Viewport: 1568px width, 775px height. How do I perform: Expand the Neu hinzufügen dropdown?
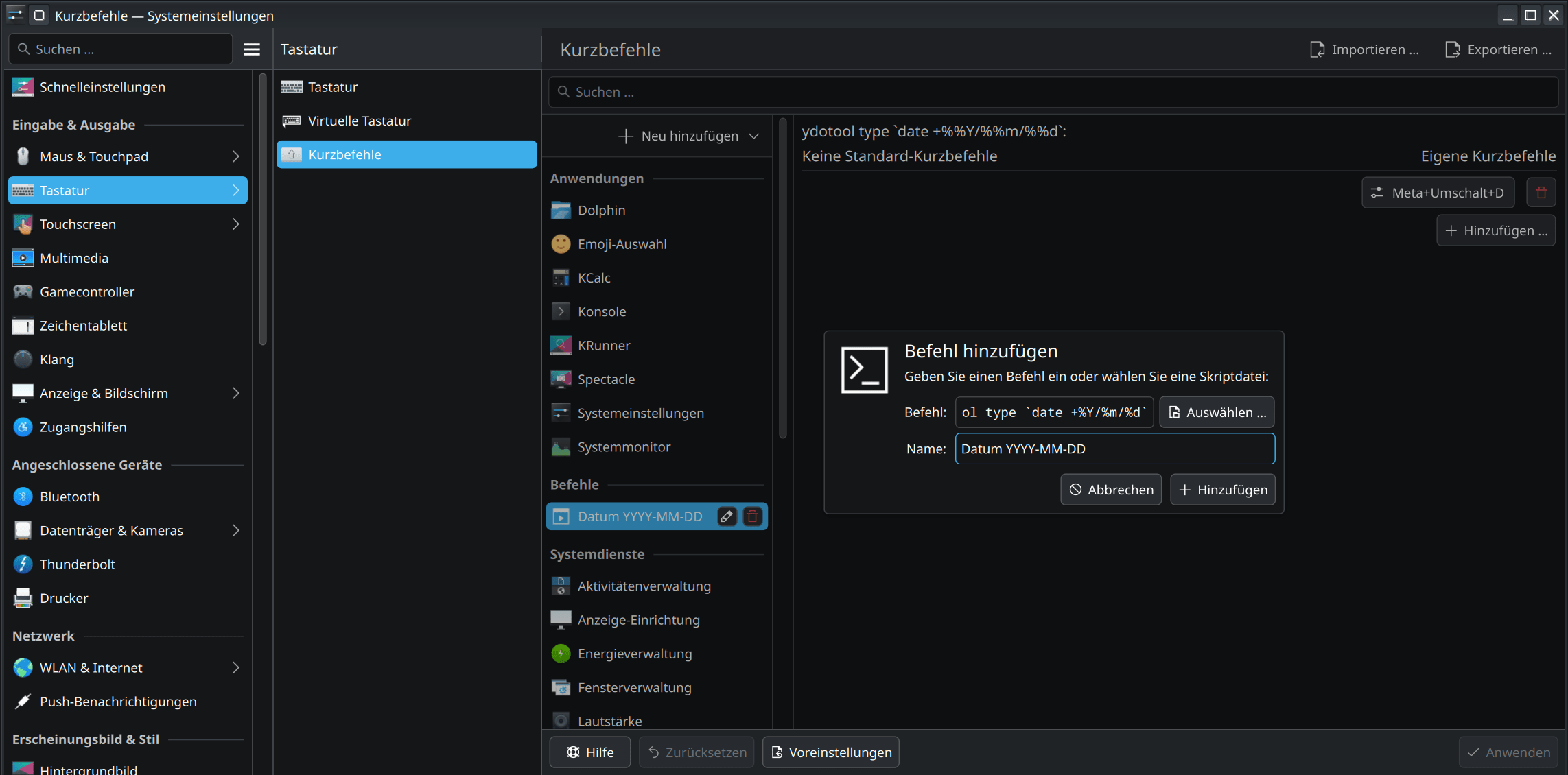point(689,136)
